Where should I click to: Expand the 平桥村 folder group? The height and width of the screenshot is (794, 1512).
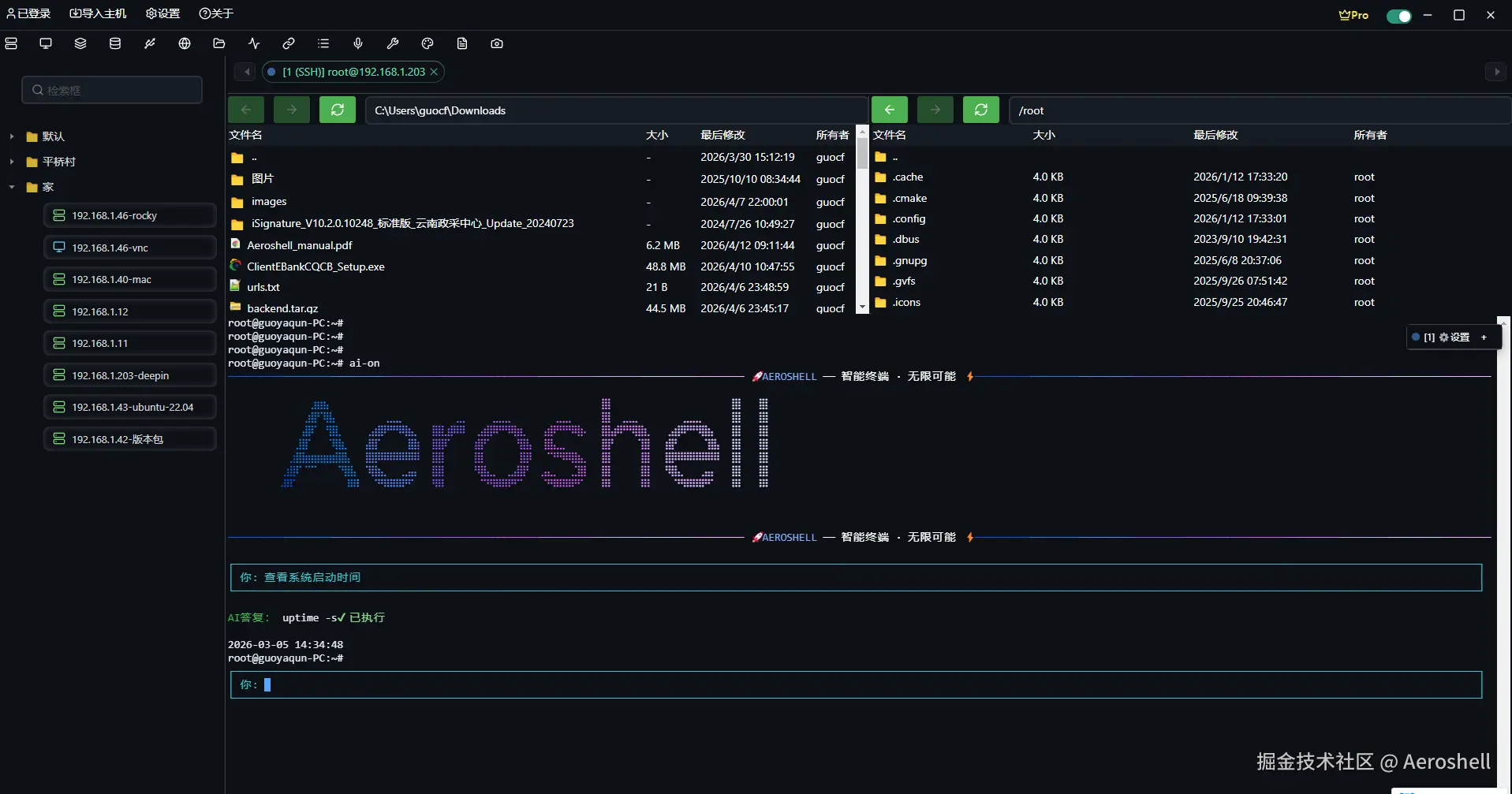click(11, 161)
